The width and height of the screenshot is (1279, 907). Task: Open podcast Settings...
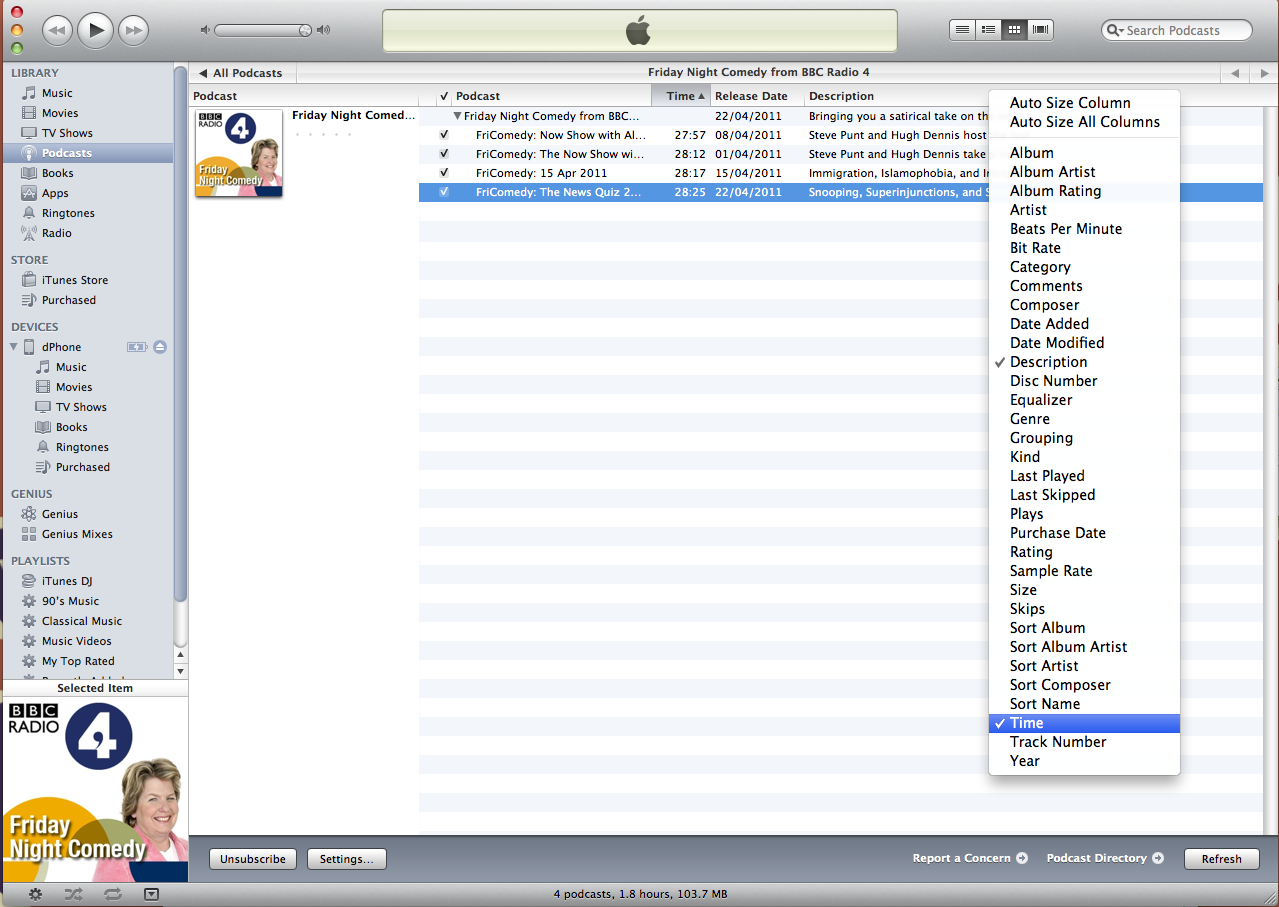pyautogui.click(x=346, y=859)
